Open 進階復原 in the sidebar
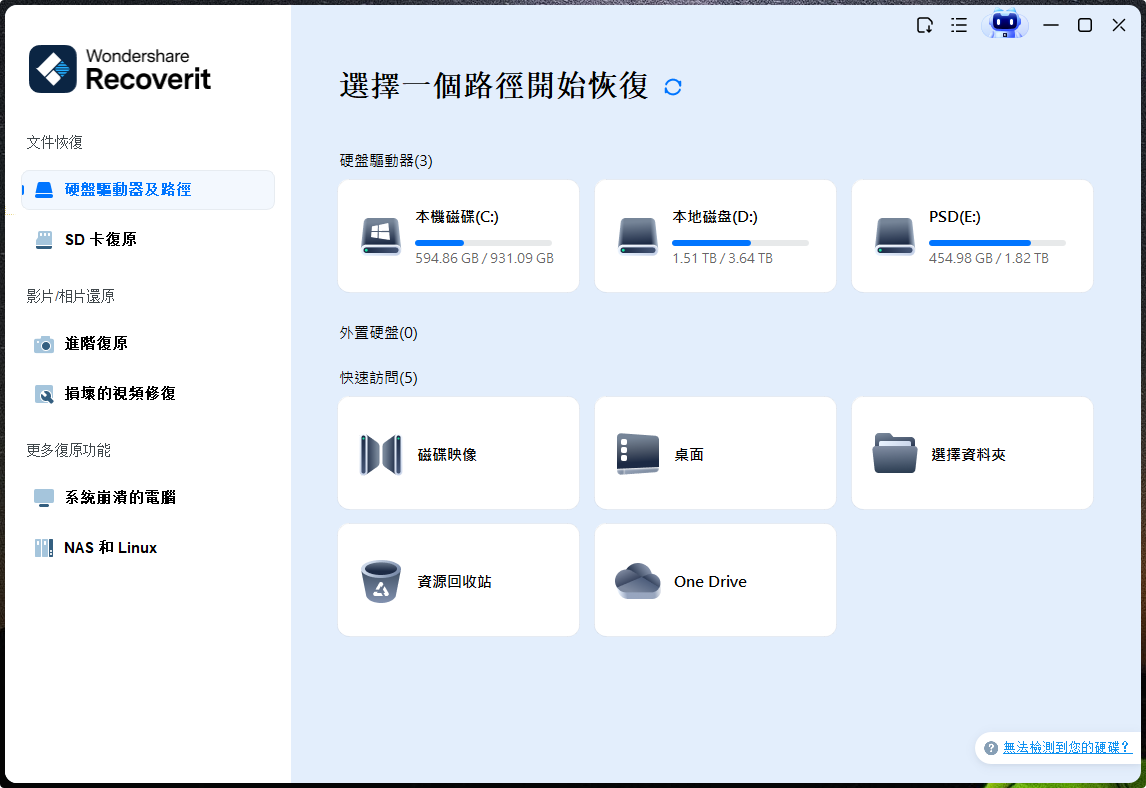 [148, 344]
